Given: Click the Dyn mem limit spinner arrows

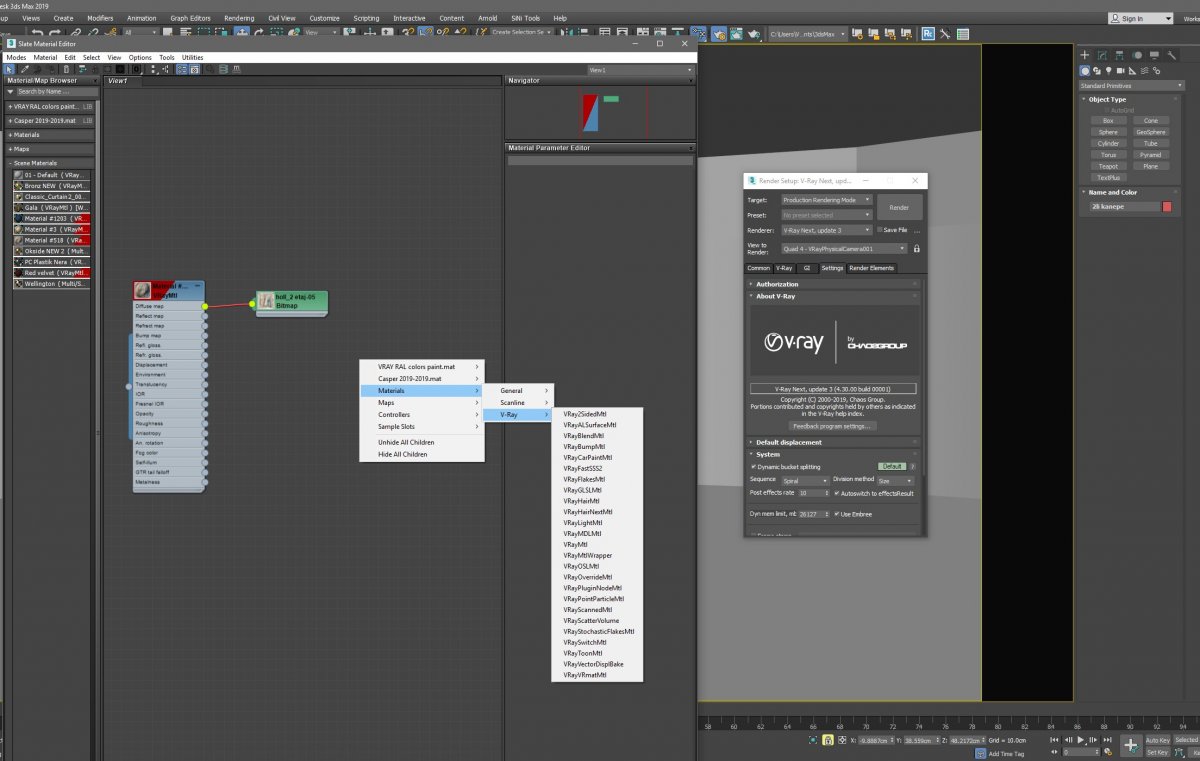Looking at the screenshot, I should tap(827, 514).
